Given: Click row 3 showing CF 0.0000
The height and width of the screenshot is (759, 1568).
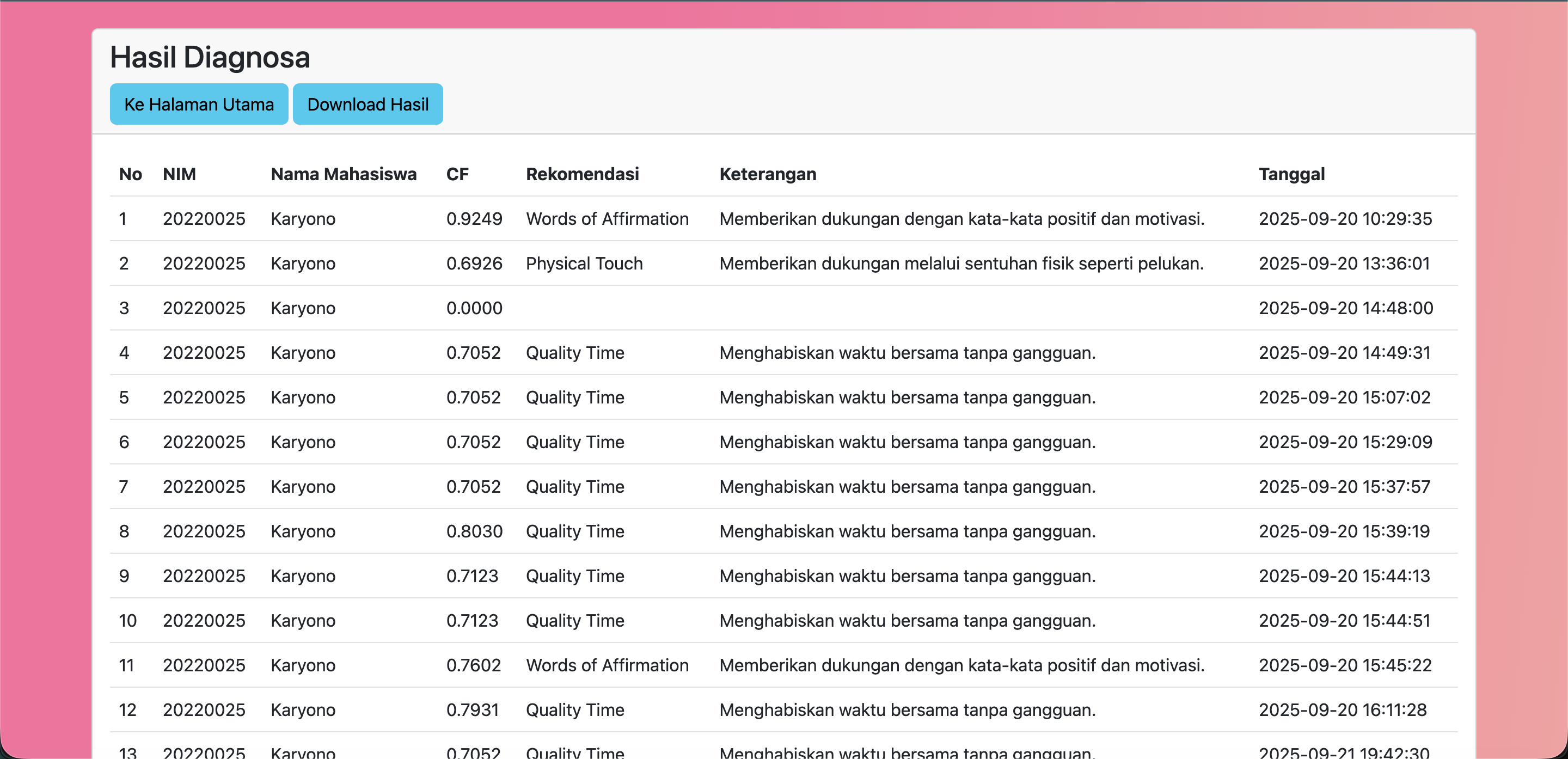Looking at the screenshot, I should click(475, 308).
